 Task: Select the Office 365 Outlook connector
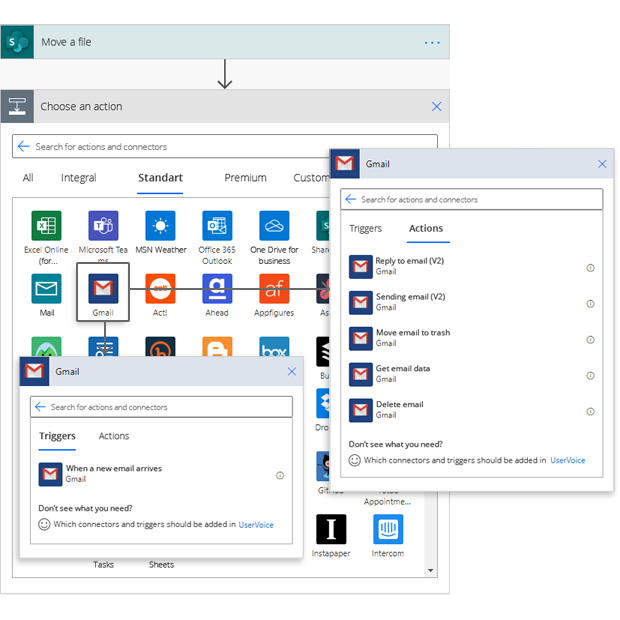[216, 226]
